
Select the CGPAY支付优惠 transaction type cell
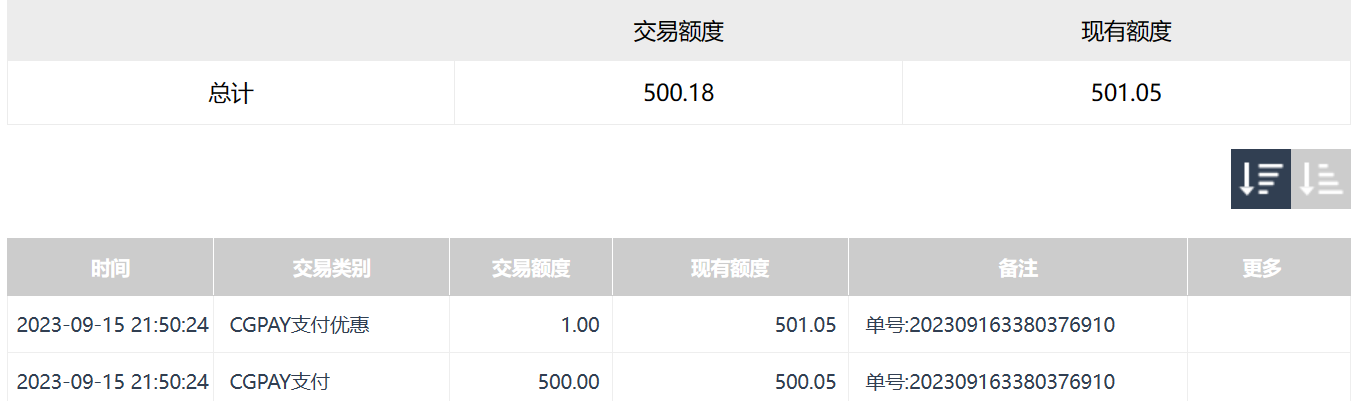click(x=300, y=325)
